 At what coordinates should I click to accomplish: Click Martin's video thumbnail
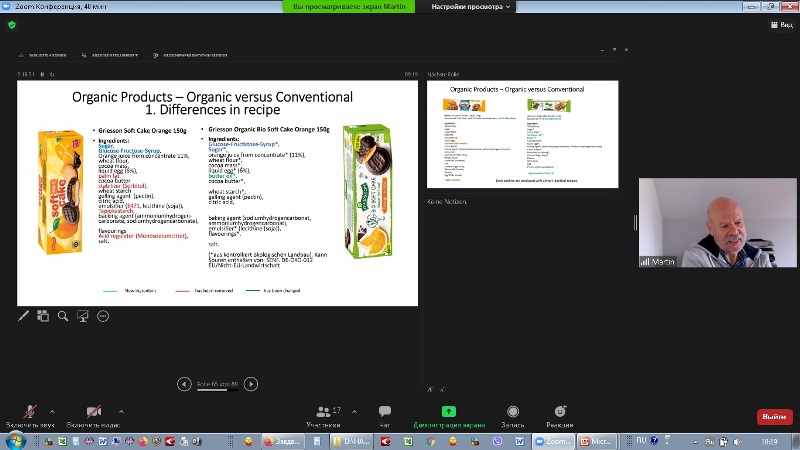pyautogui.click(x=717, y=222)
